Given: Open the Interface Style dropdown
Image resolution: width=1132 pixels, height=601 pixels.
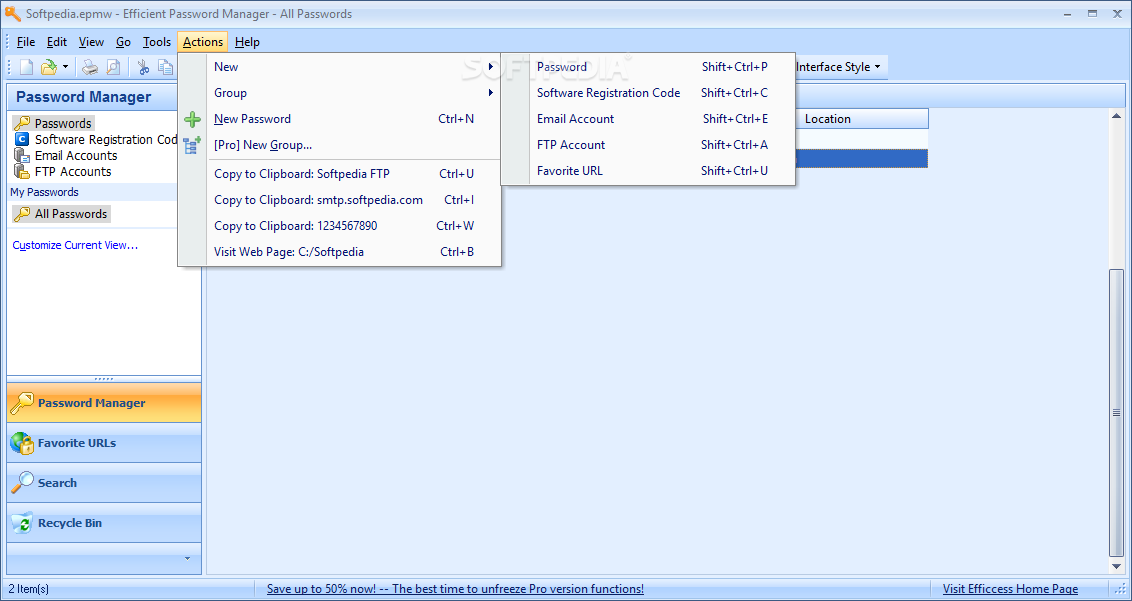Looking at the screenshot, I should click(839, 66).
